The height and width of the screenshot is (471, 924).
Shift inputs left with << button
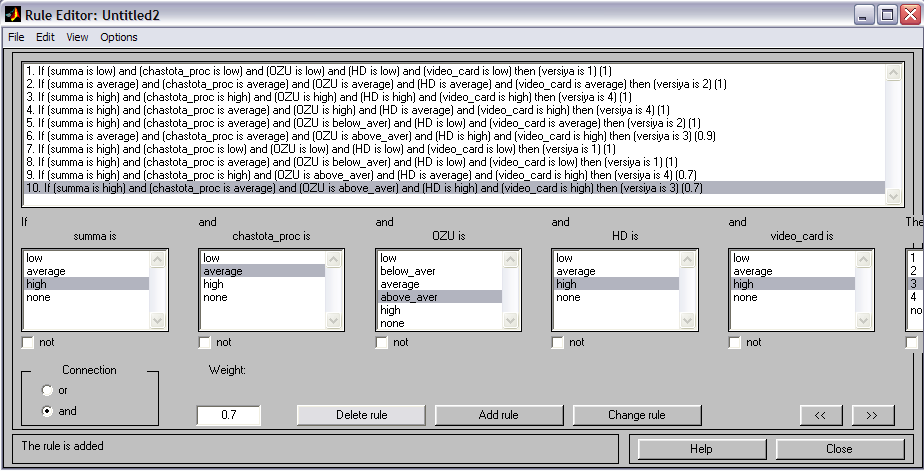click(x=821, y=415)
